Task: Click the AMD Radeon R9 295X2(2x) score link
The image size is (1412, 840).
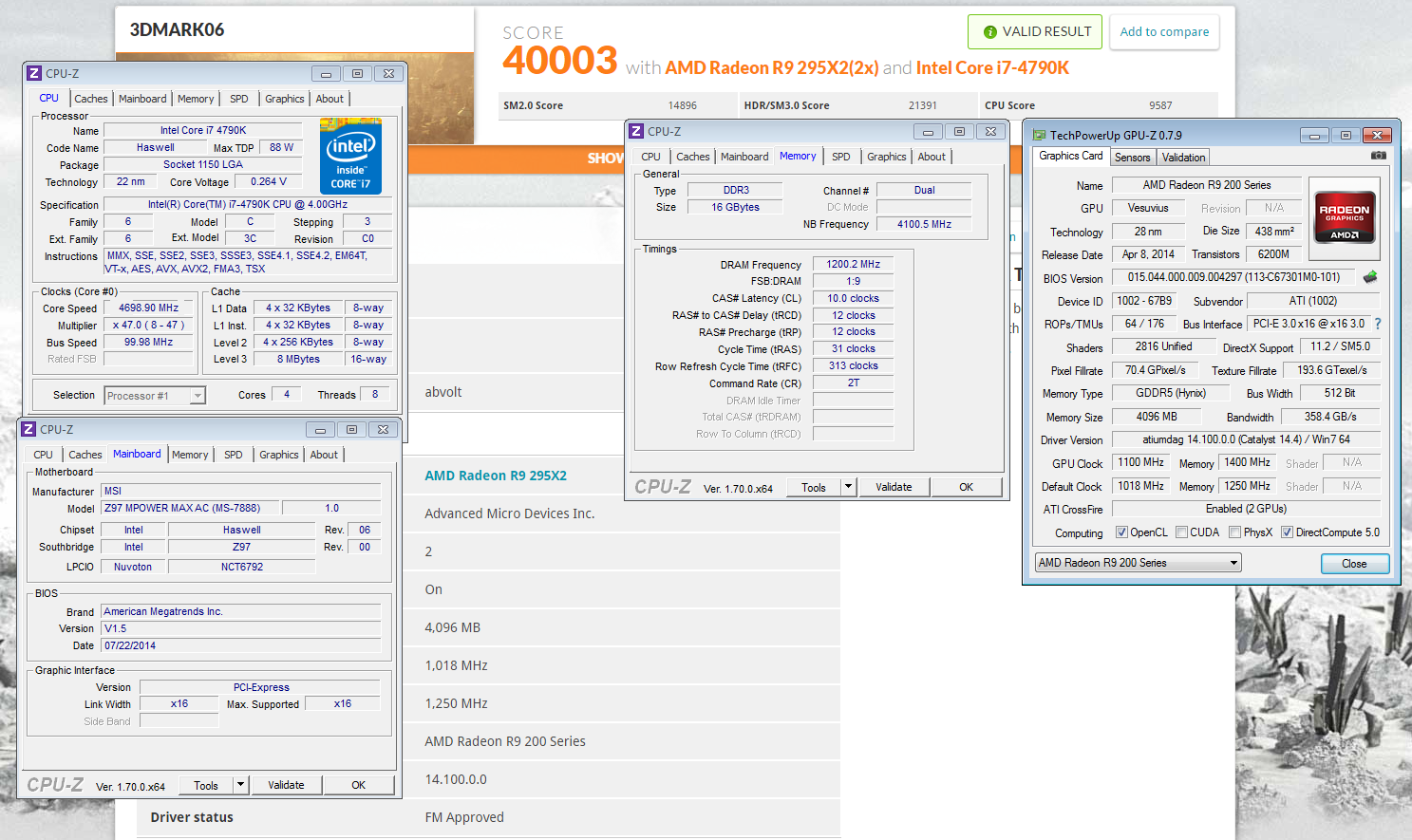Action: pyautogui.click(x=772, y=67)
